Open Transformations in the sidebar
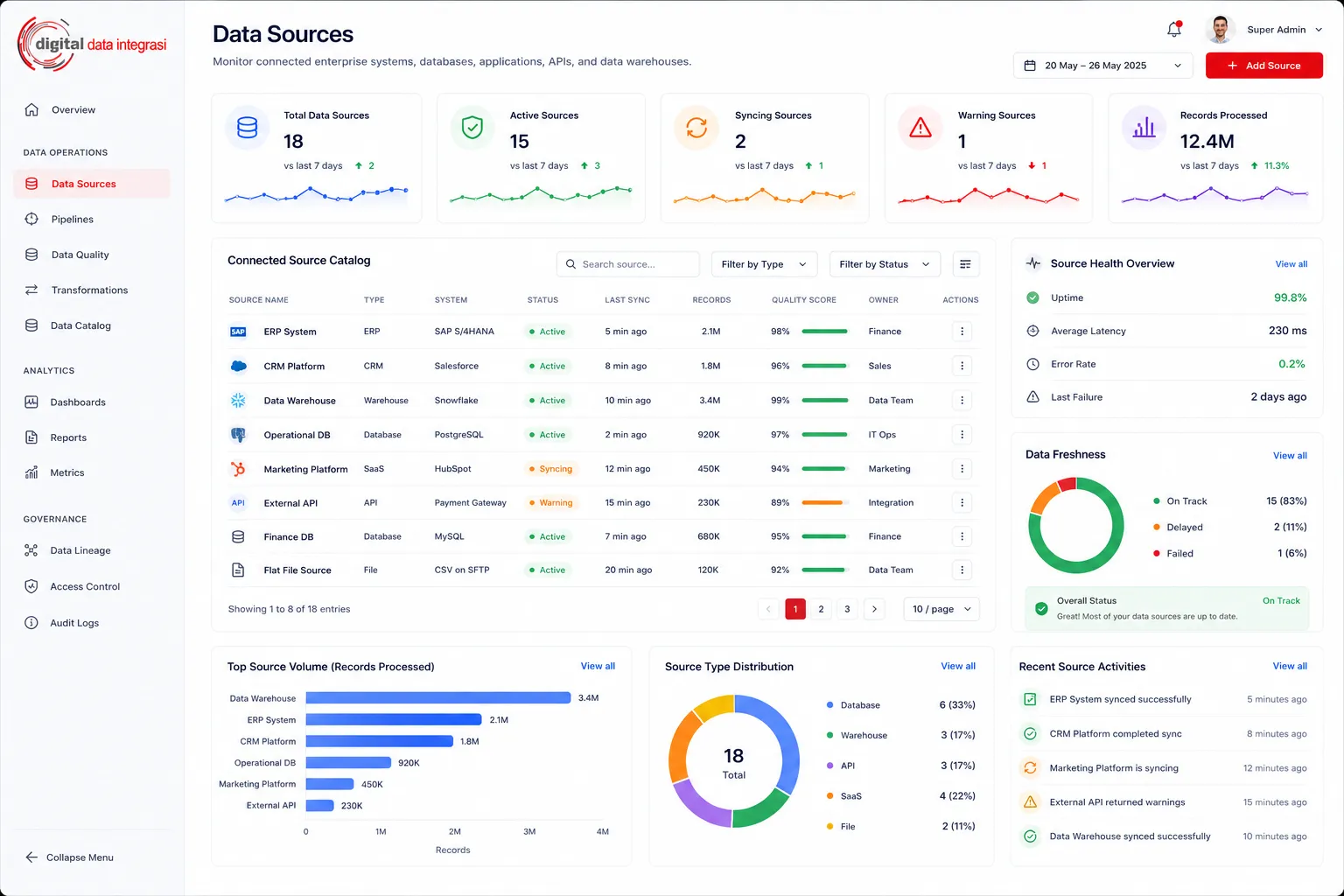 [91, 290]
